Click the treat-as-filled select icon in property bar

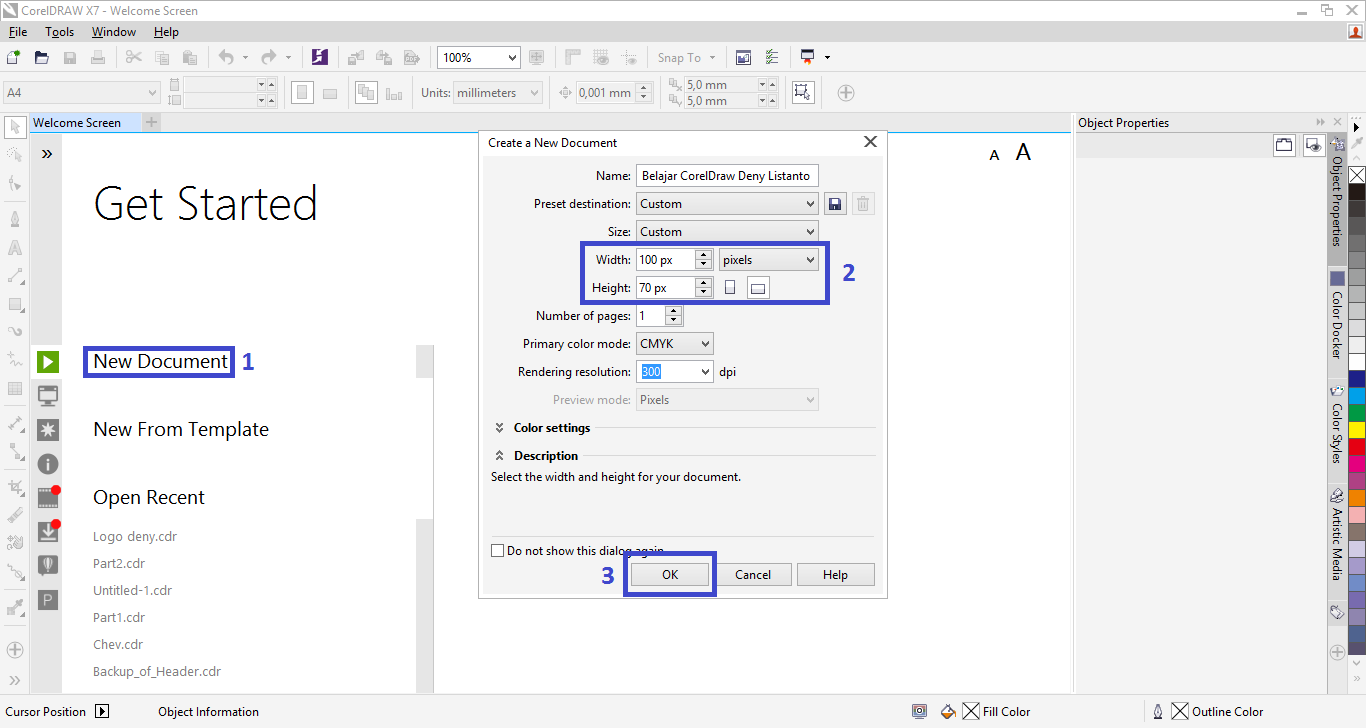pos(802,92)
